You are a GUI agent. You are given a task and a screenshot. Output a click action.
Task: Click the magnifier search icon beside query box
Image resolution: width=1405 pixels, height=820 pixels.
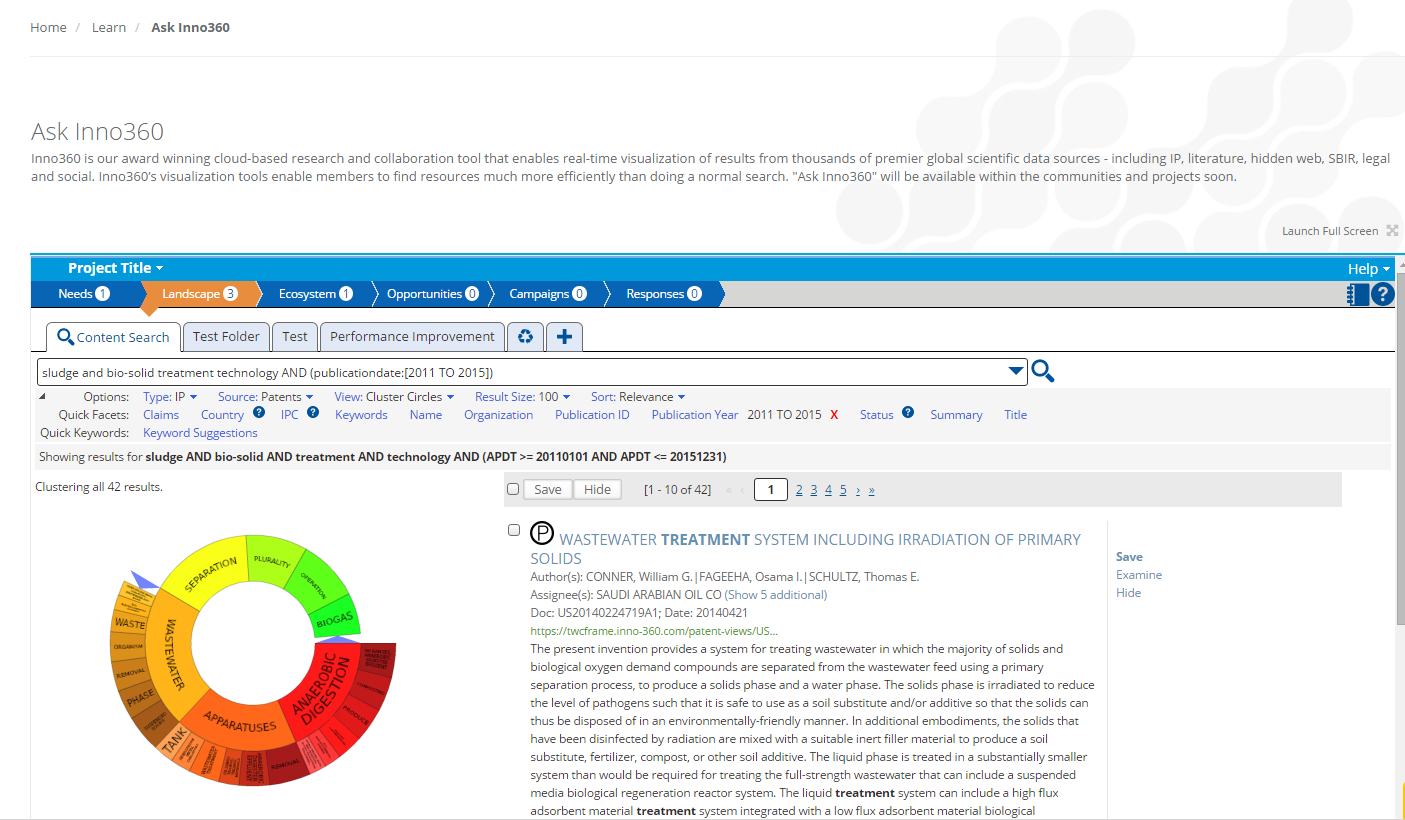(1042, 372)
